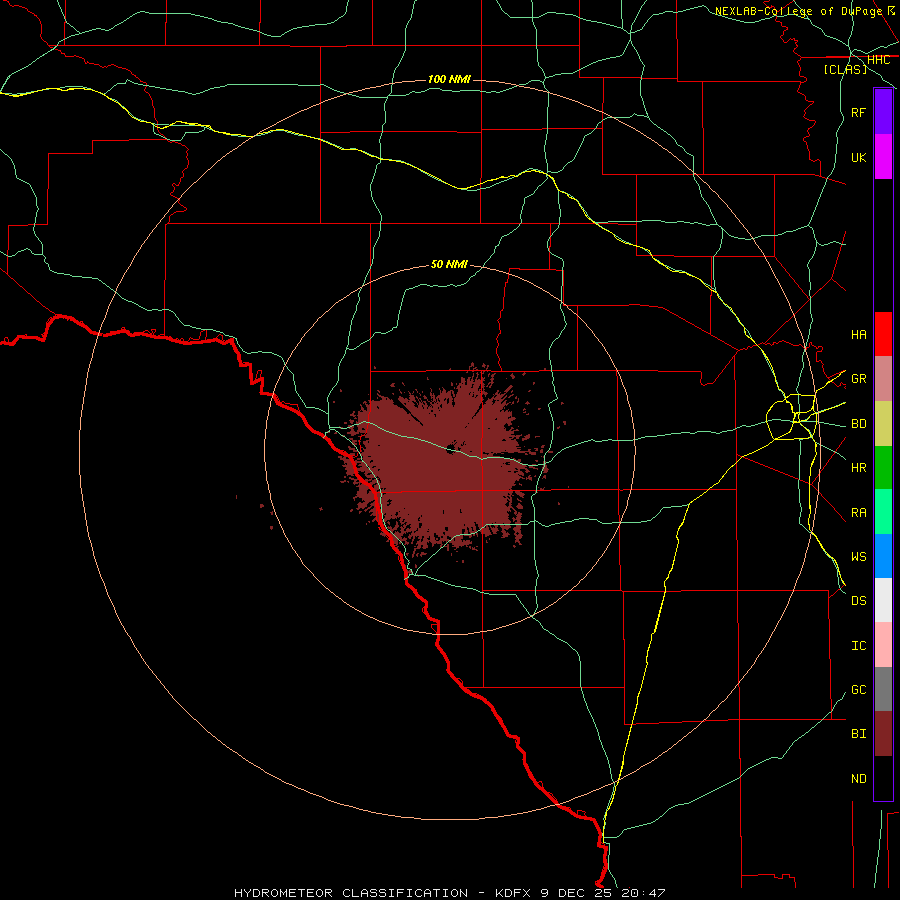Select the dark green HR swatch
Image resolution: width=900 pixels, height=900 pixels.
pos(883,468)
